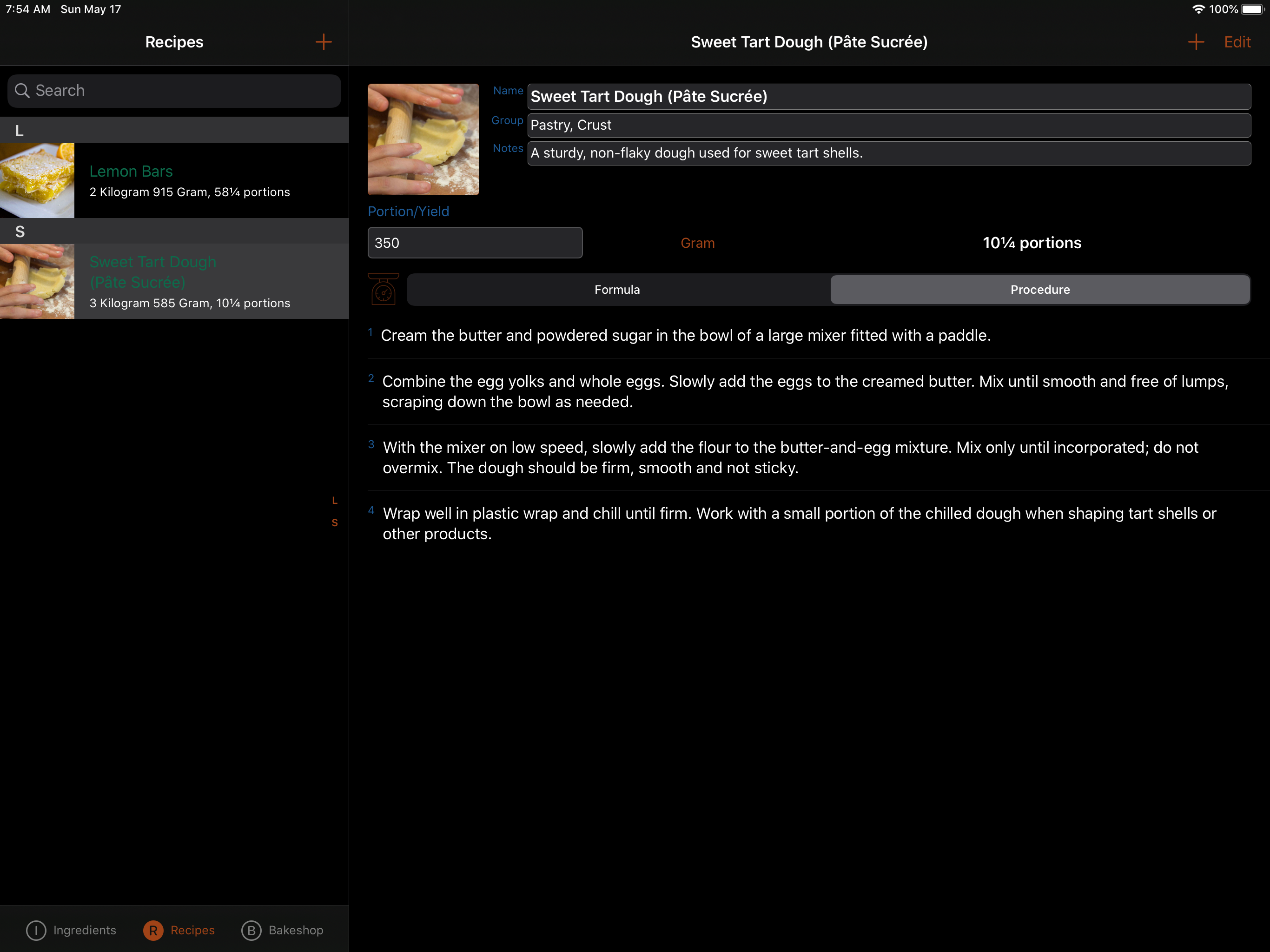Jump to index letter L
1270x952 pixels.
click(x=335, y=501)
